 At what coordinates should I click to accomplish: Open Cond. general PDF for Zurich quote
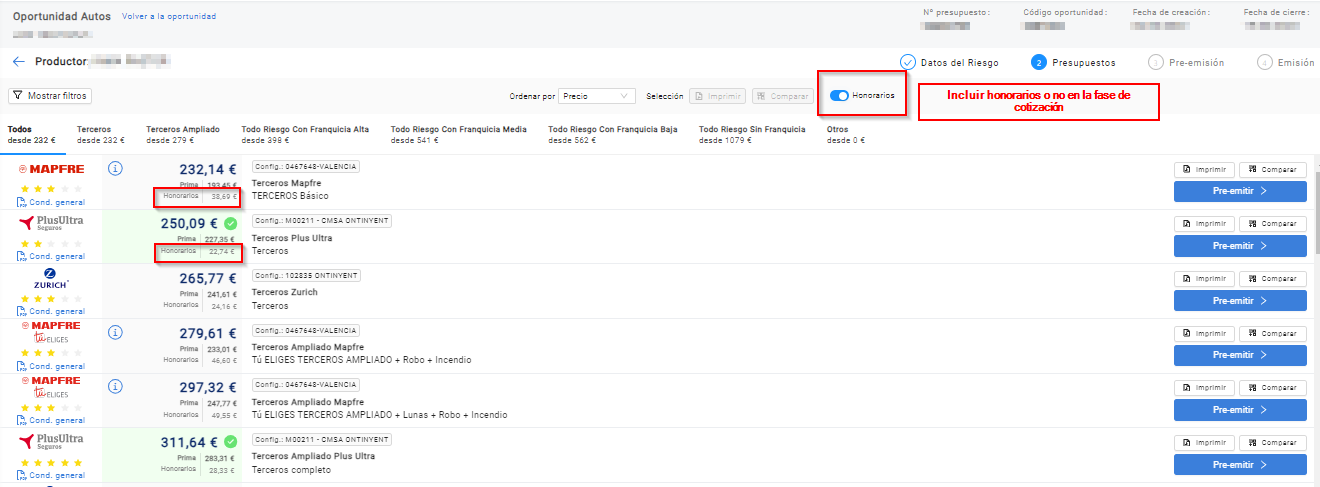[51, 311]
